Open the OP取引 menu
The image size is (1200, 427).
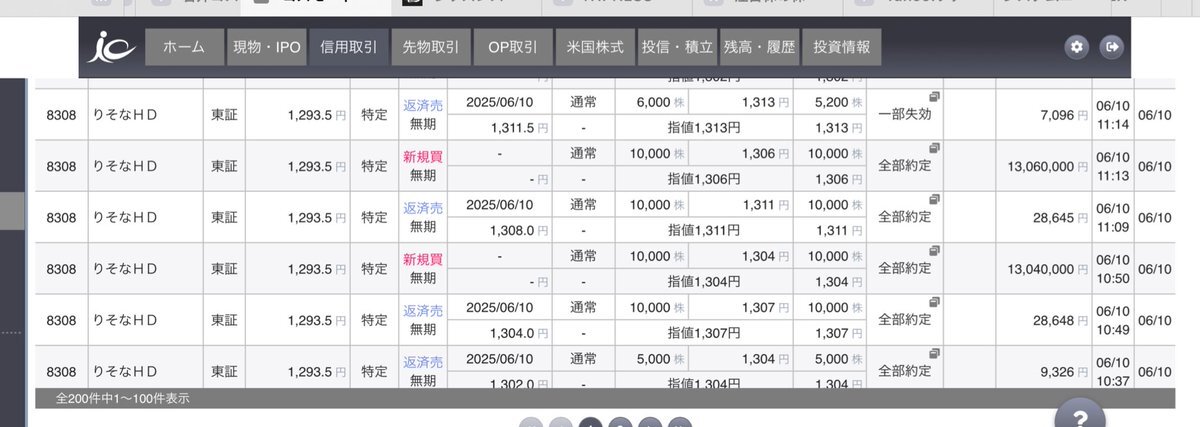[x=513, y=47]
